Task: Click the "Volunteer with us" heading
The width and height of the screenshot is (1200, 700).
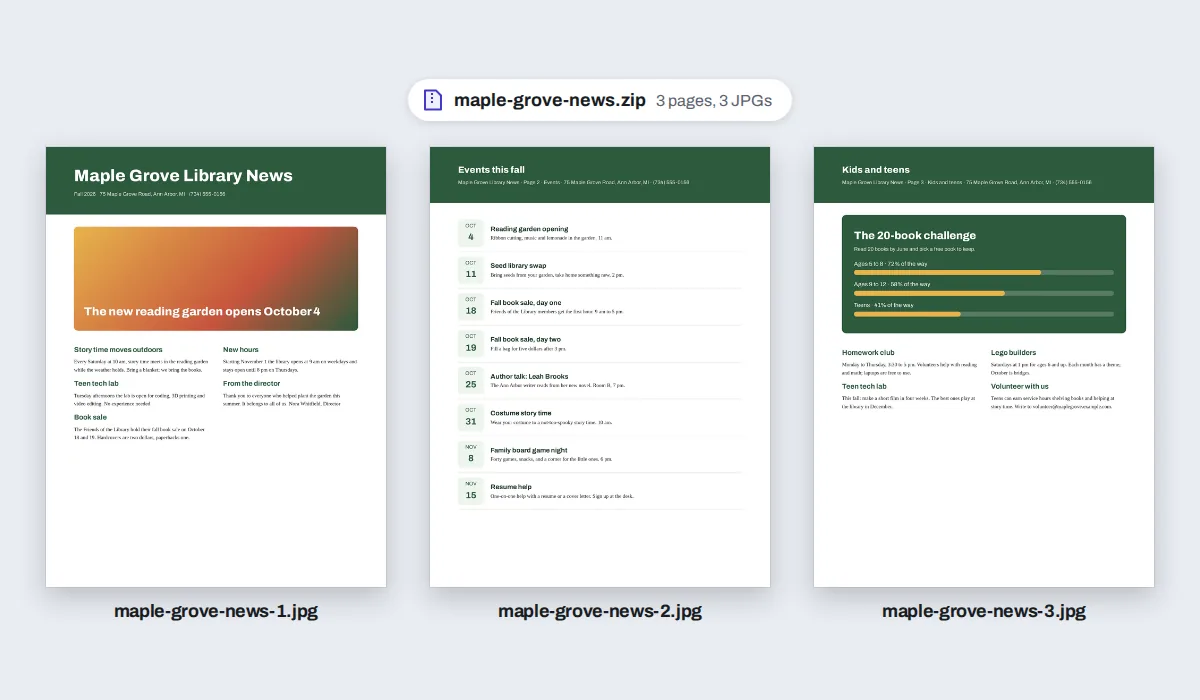Action: [x=1020, y=386]
